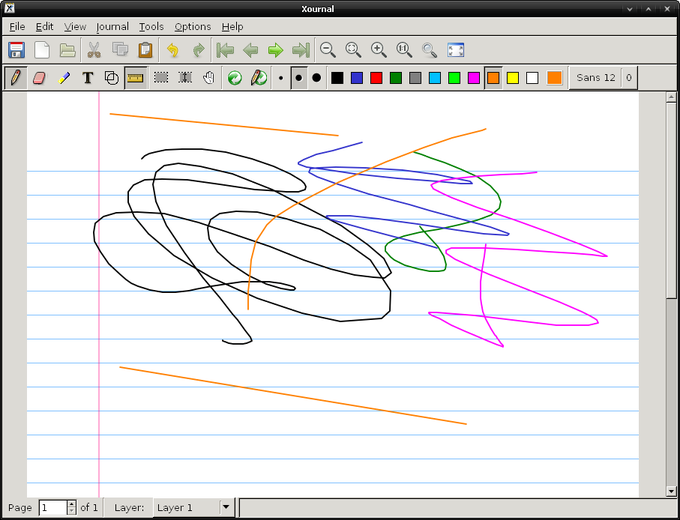Screen dimensions: 680x520
Task: Click the Zoom In magnifier
Action: [379, 50]
